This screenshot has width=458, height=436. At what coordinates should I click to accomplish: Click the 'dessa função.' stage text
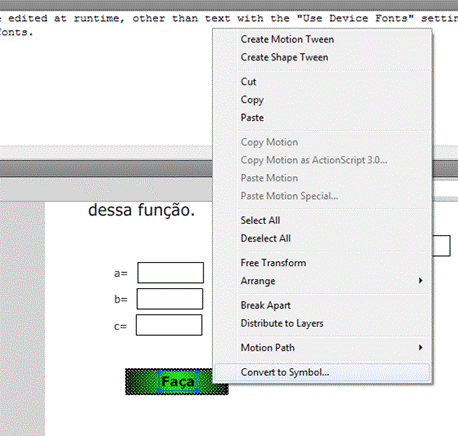click(141, 210)
